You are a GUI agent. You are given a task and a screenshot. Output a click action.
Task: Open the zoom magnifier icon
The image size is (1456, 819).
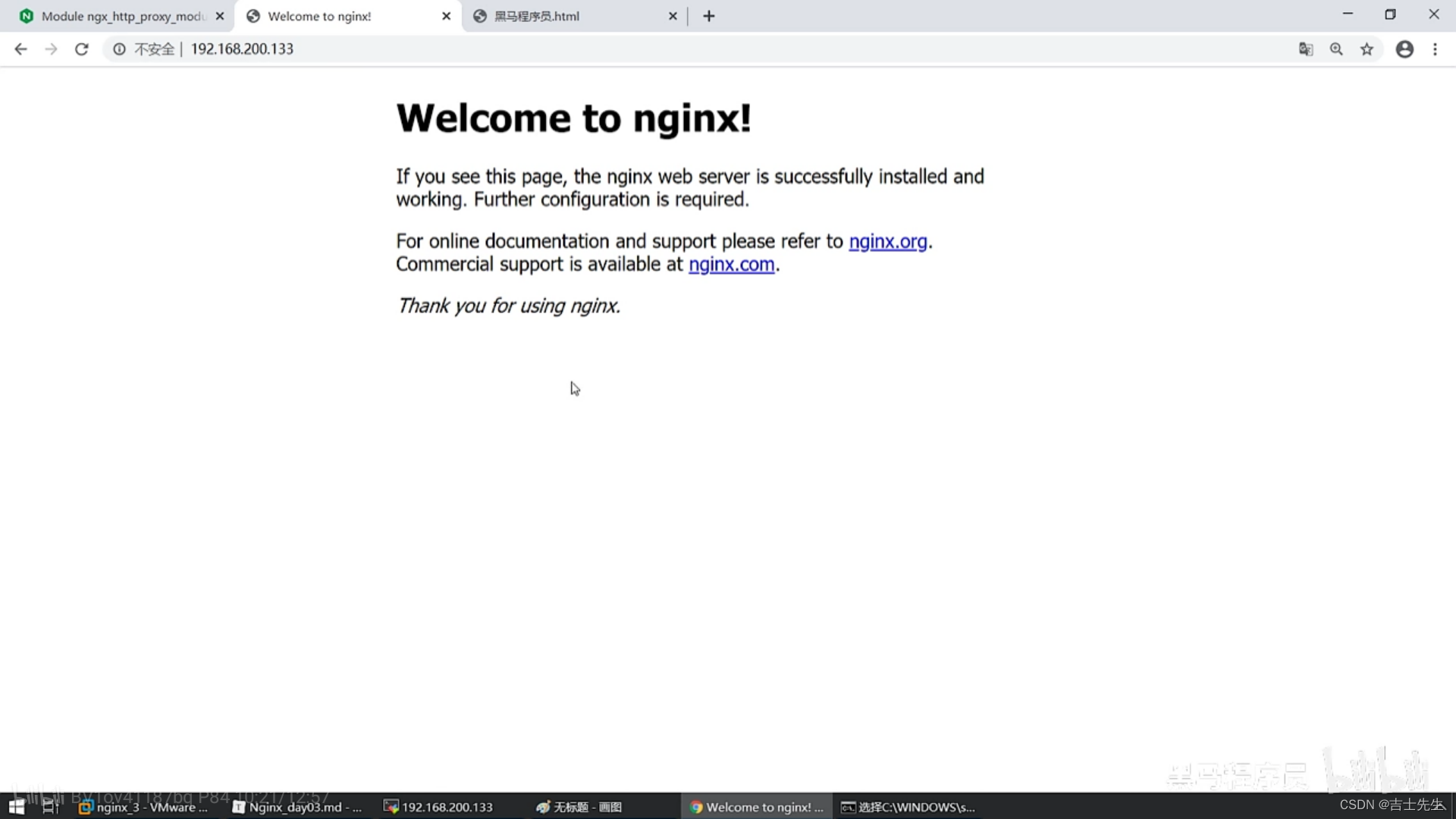point(1336,49)
